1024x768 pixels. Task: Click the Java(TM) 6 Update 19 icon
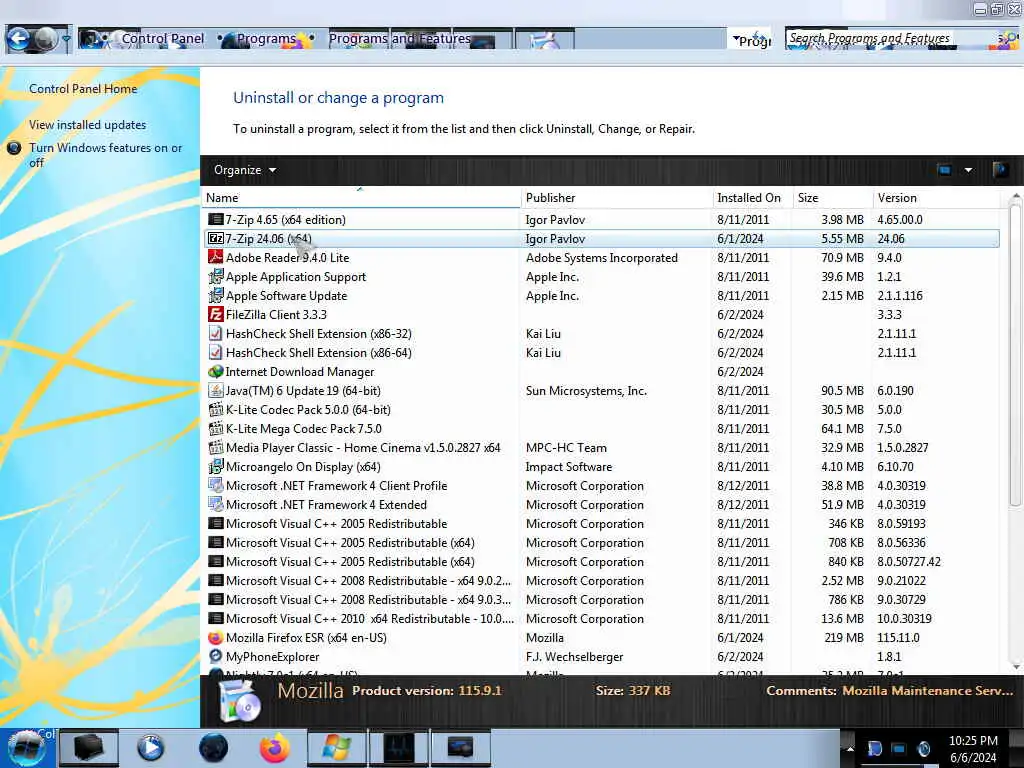coord(215,391)
